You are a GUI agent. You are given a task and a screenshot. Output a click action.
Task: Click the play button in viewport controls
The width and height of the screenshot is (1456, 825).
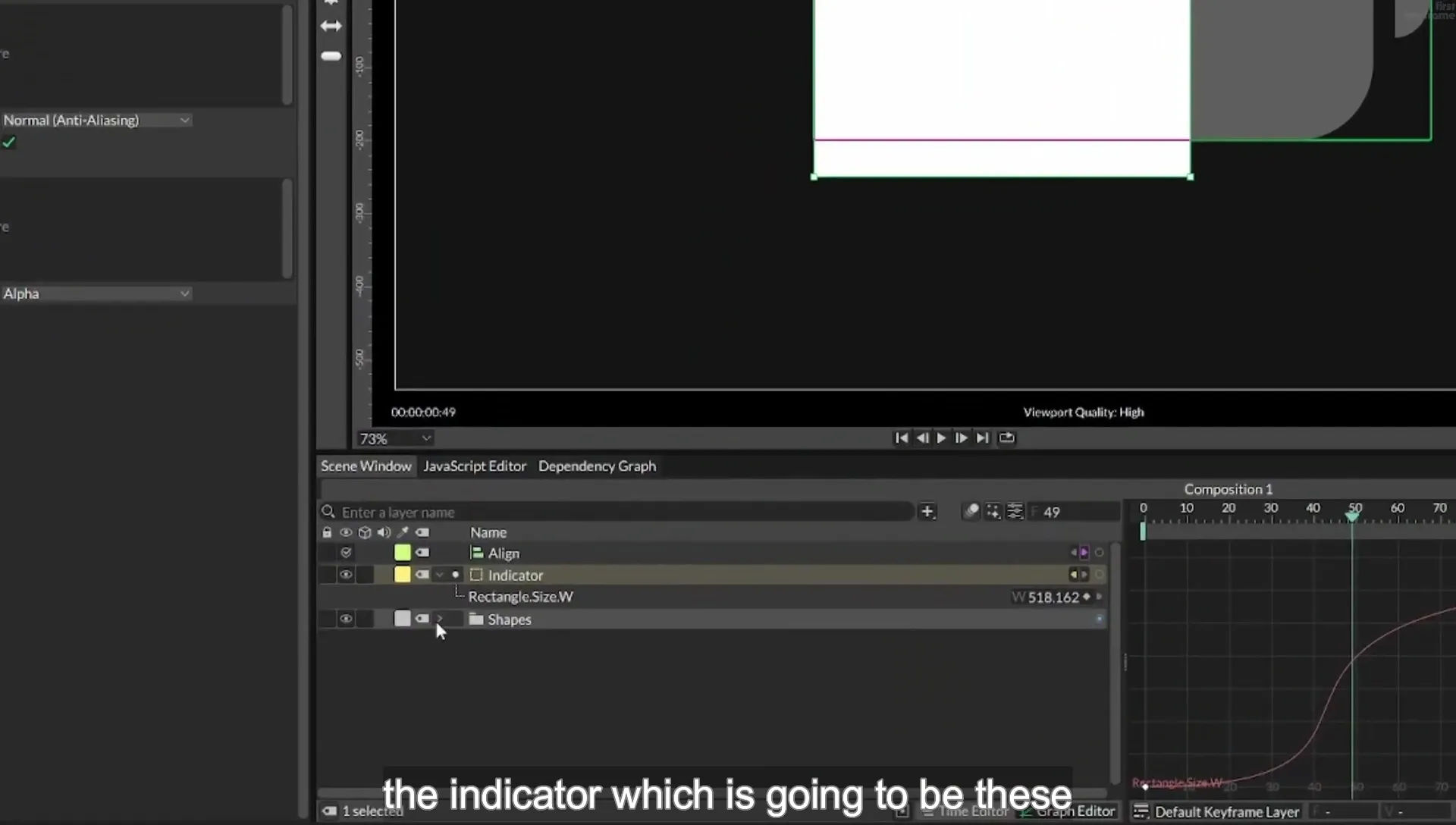[941, 438]
